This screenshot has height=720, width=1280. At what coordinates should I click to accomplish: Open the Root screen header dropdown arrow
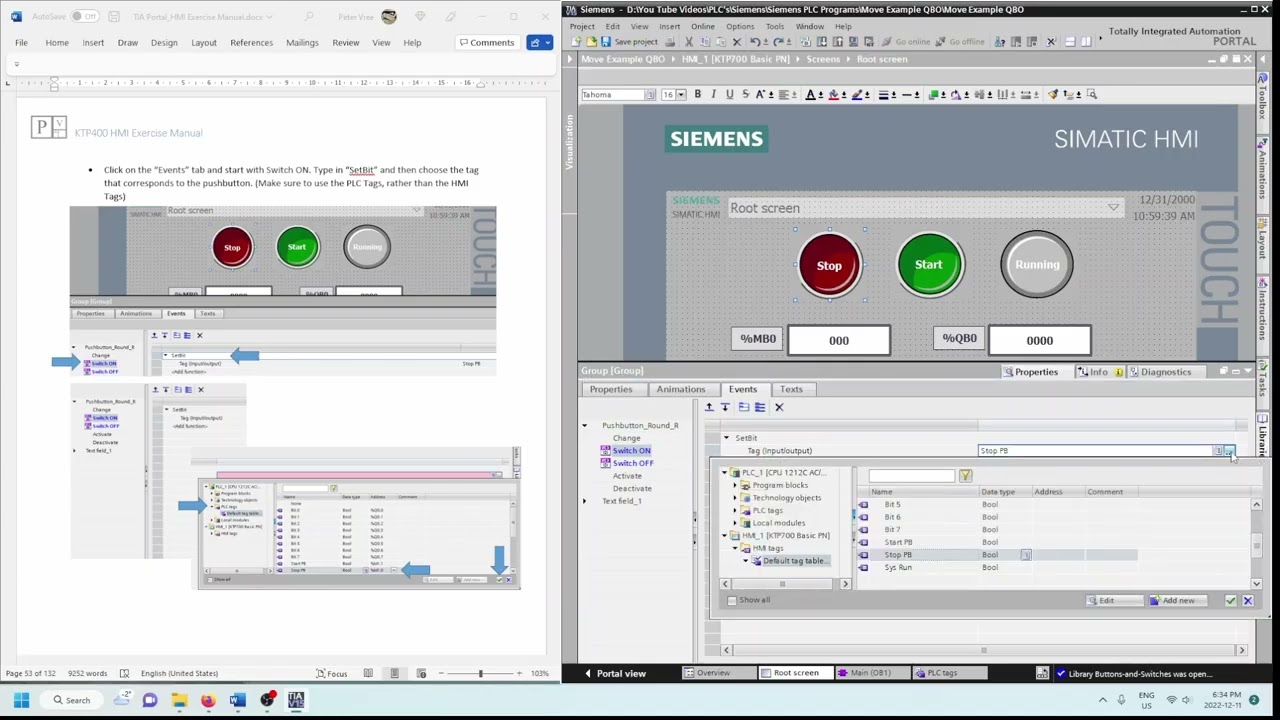pyautogui.click(x=1113, y=208)
